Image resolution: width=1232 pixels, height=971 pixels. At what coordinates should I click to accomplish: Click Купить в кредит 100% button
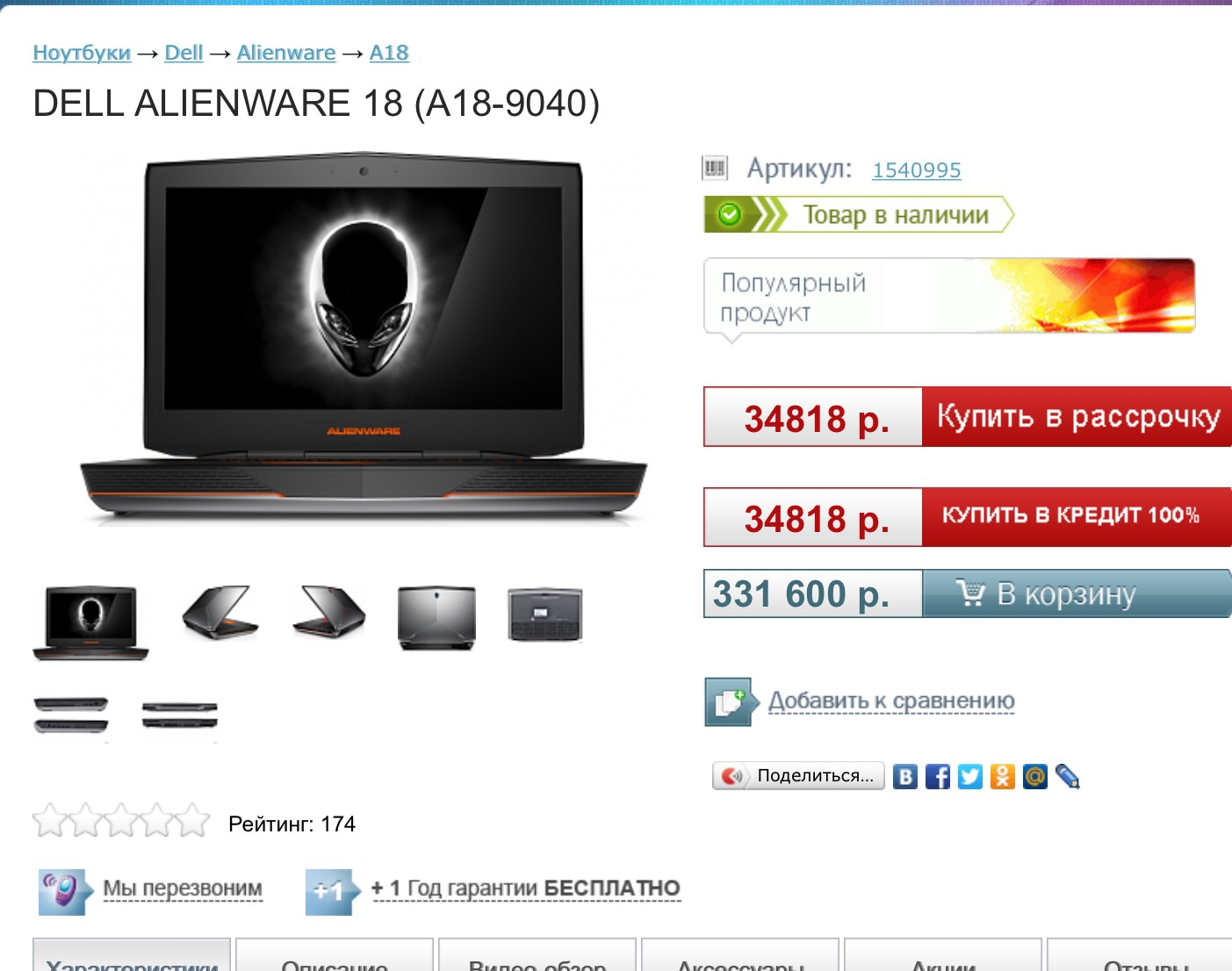1077,516
